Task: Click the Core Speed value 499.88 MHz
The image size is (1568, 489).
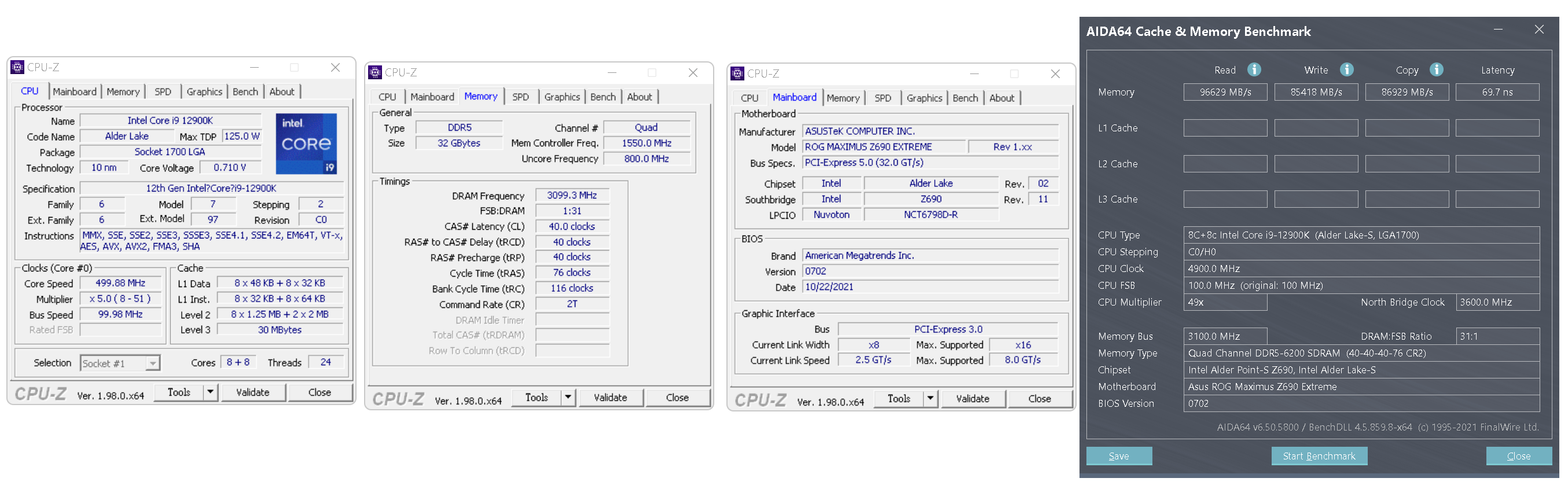Action: click(x=120, y=284)
